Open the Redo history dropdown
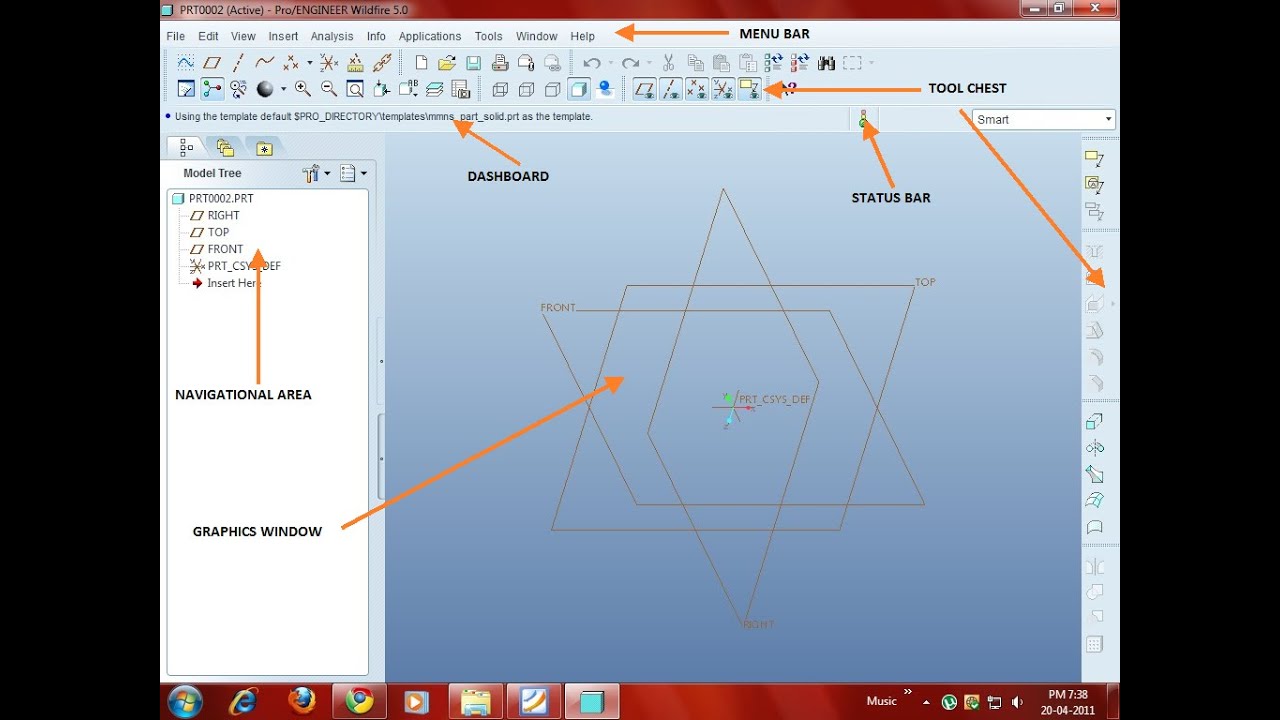This screenshot has height=720, width=1280. pyautogui.click(x=648, y=63)
